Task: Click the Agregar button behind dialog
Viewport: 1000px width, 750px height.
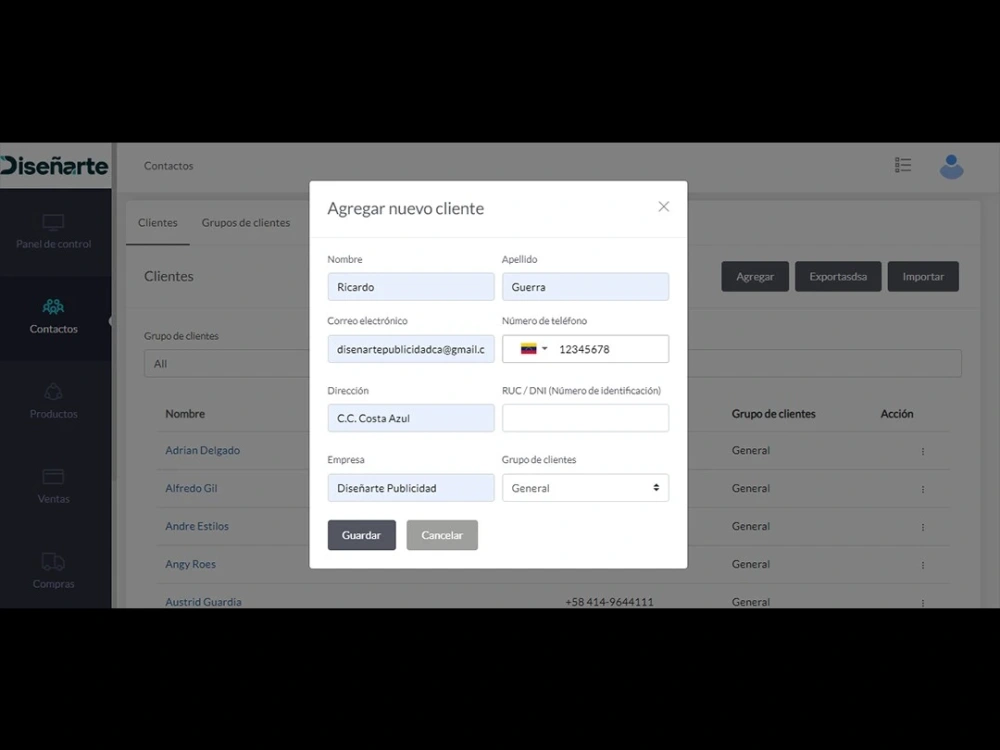Action: point(755,276)
